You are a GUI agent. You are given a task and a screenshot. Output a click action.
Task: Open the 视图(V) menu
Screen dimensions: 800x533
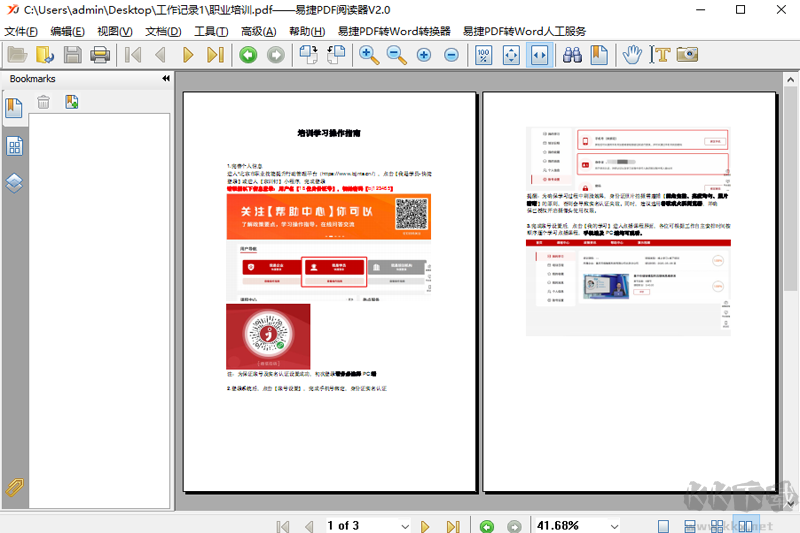115,31
